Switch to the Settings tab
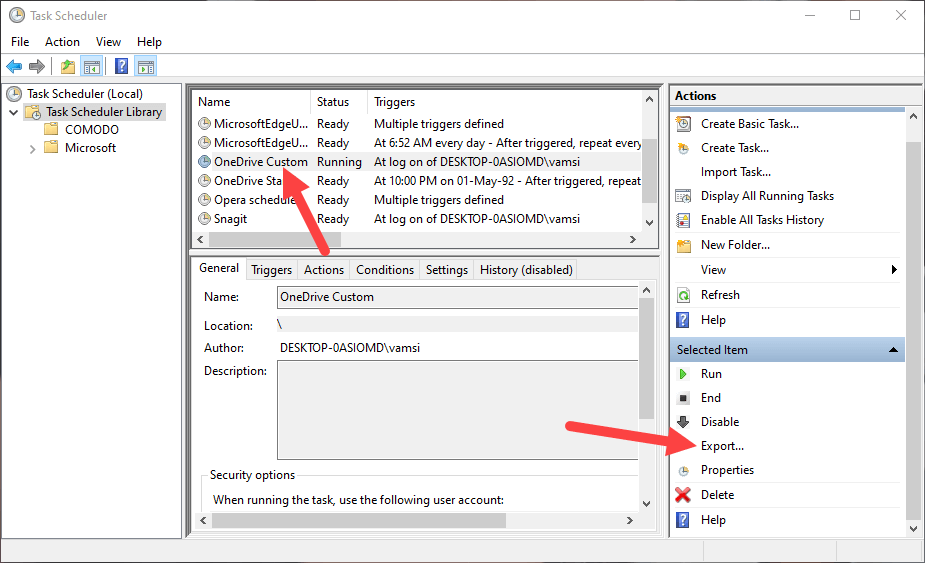The width and height of the screenshot is (925, 563). 447,270
